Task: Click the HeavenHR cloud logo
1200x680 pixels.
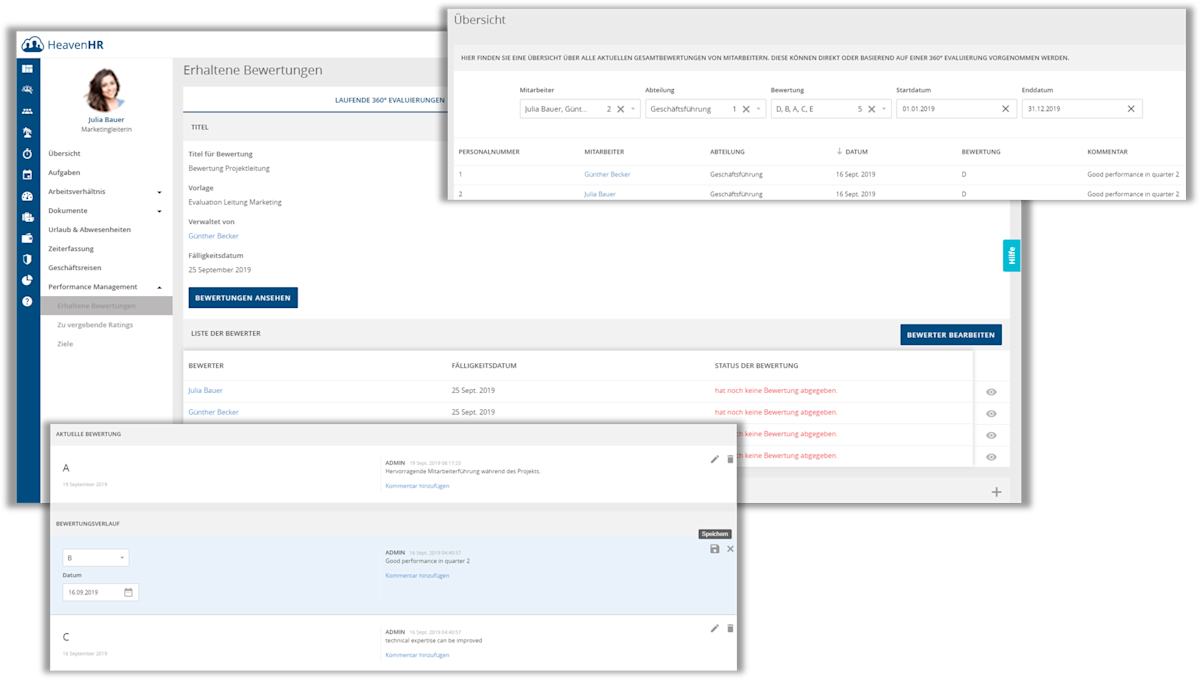Action: pos(33,44)
